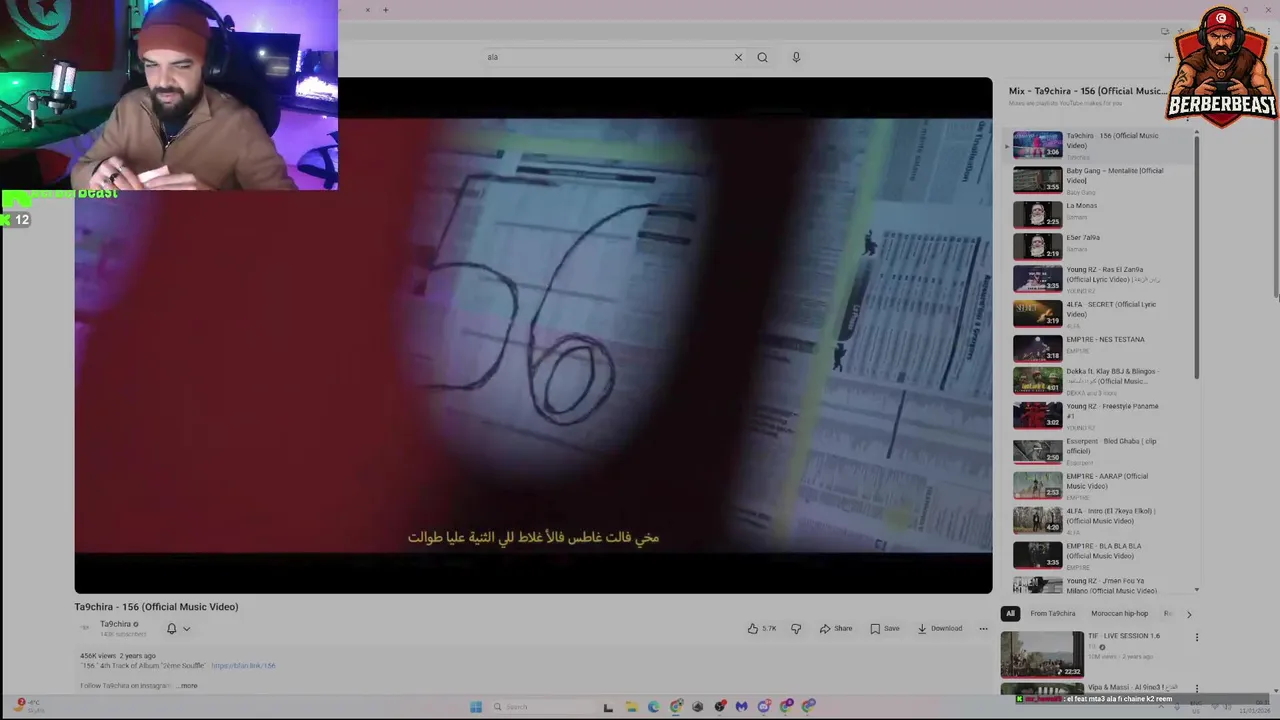The height and width of the screenshot is (720, 1280).
Task: Click the Ta9chira channel avatar
Action: pyautogui.click(x=85, y=628)
